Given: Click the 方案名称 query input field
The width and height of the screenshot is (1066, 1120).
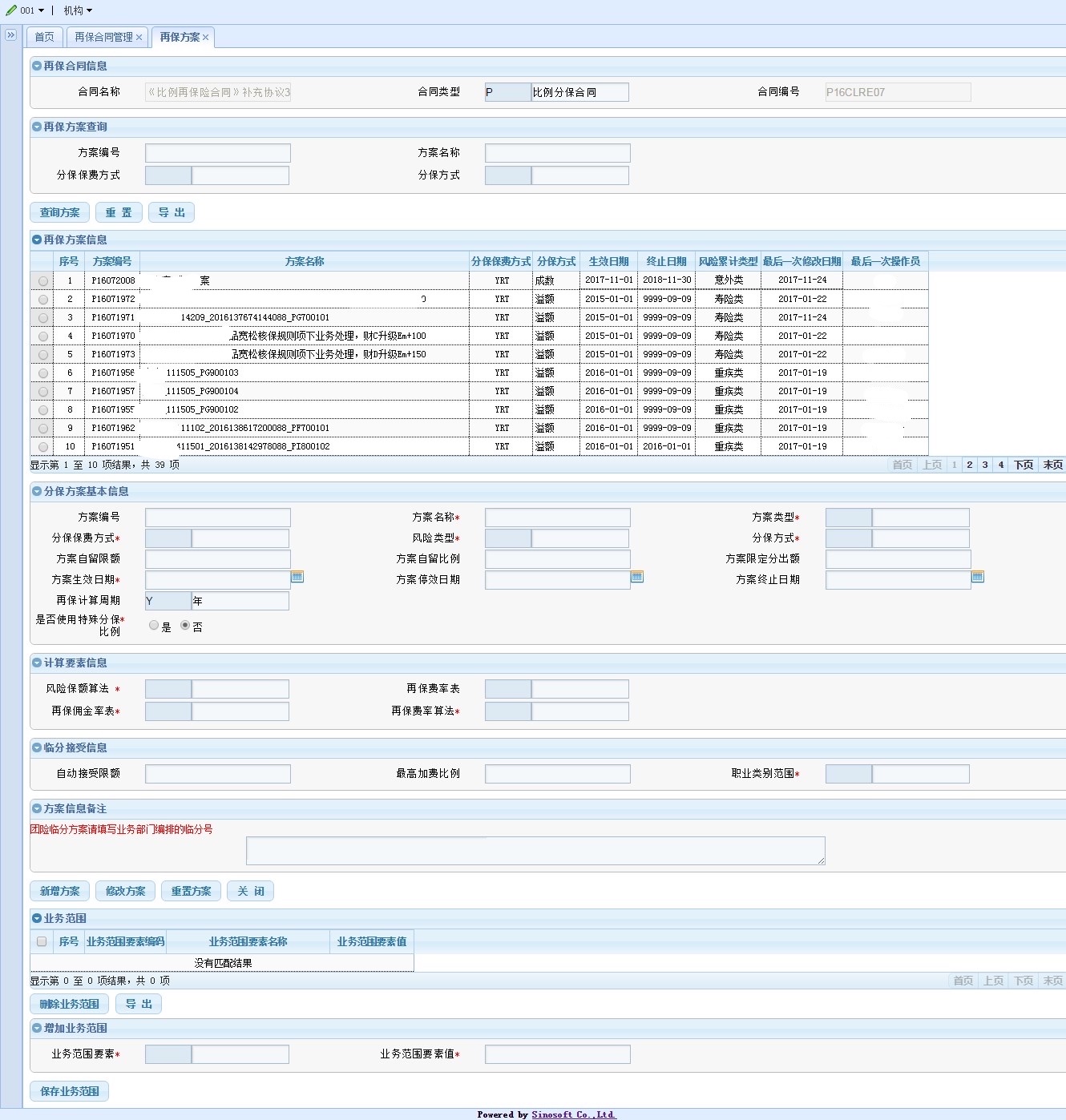Looking at the screenshot, I should click(558, 153).
